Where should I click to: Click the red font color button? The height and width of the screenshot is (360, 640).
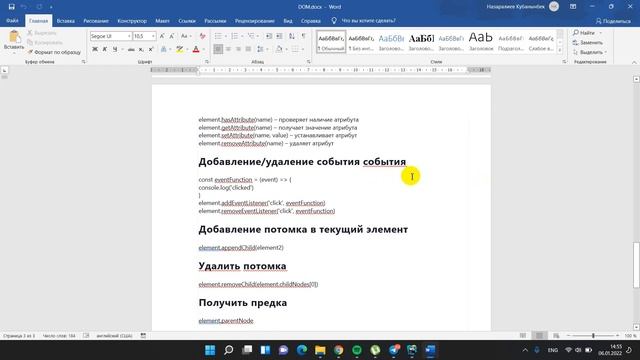[196, 49]
